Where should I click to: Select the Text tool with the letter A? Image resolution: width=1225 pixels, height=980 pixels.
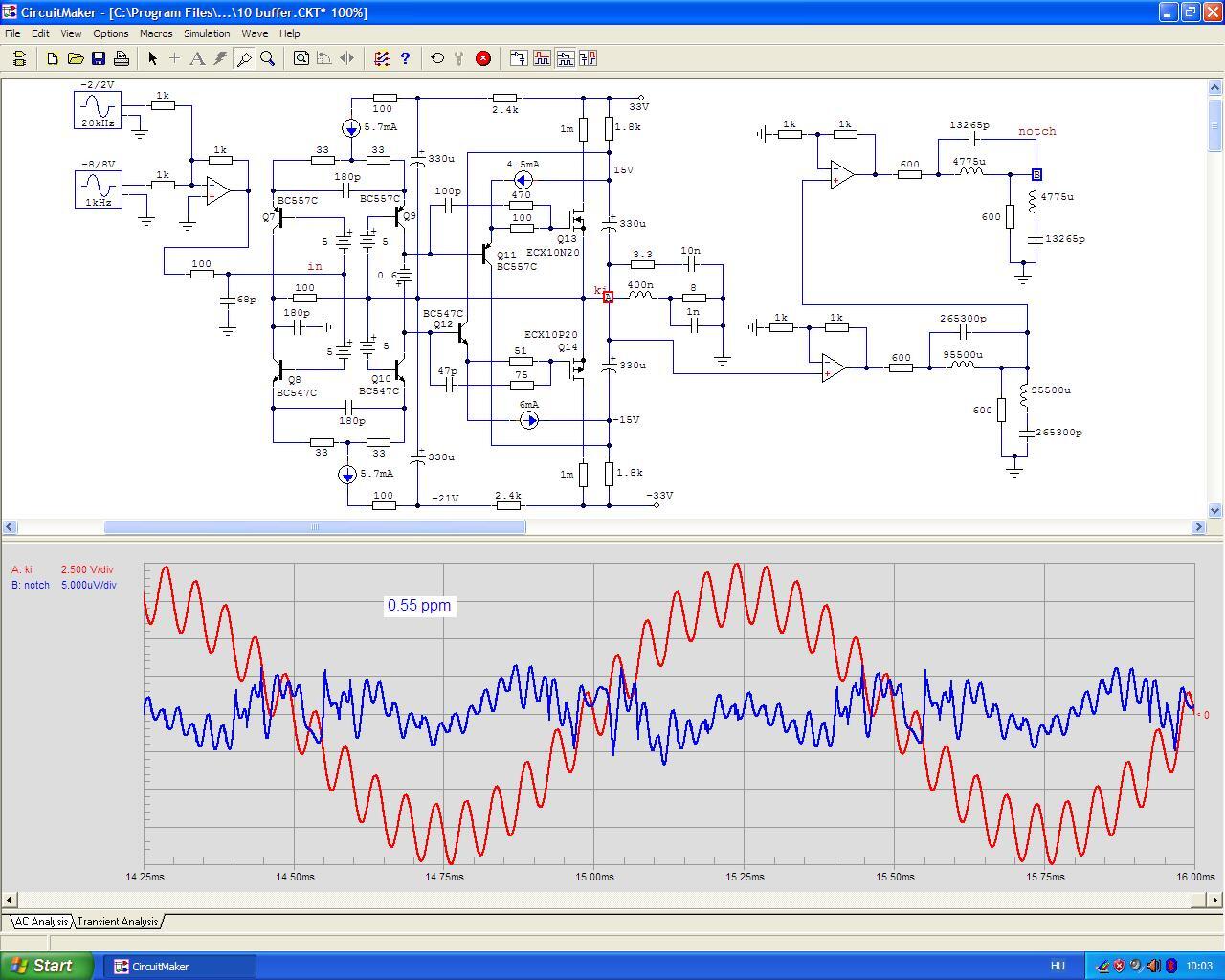[197, 58]
